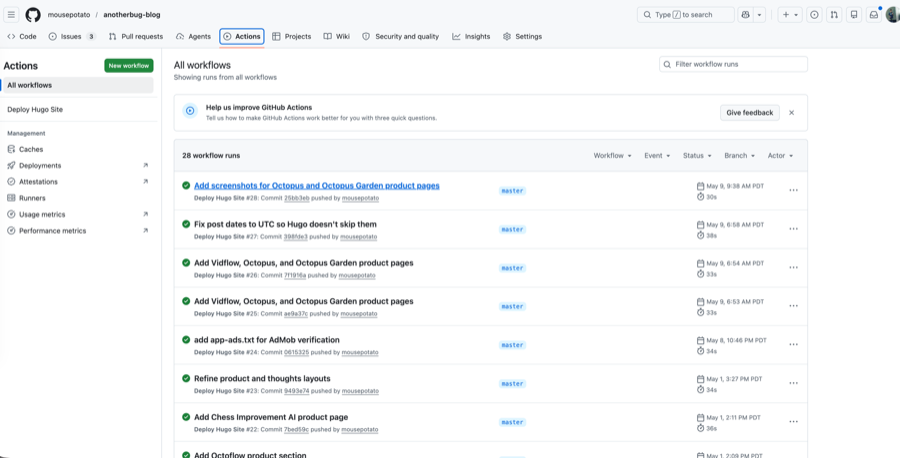Open 'Fix post dates to UTC' run
This screenshot has width=900, height=458.
click(285, 224)
